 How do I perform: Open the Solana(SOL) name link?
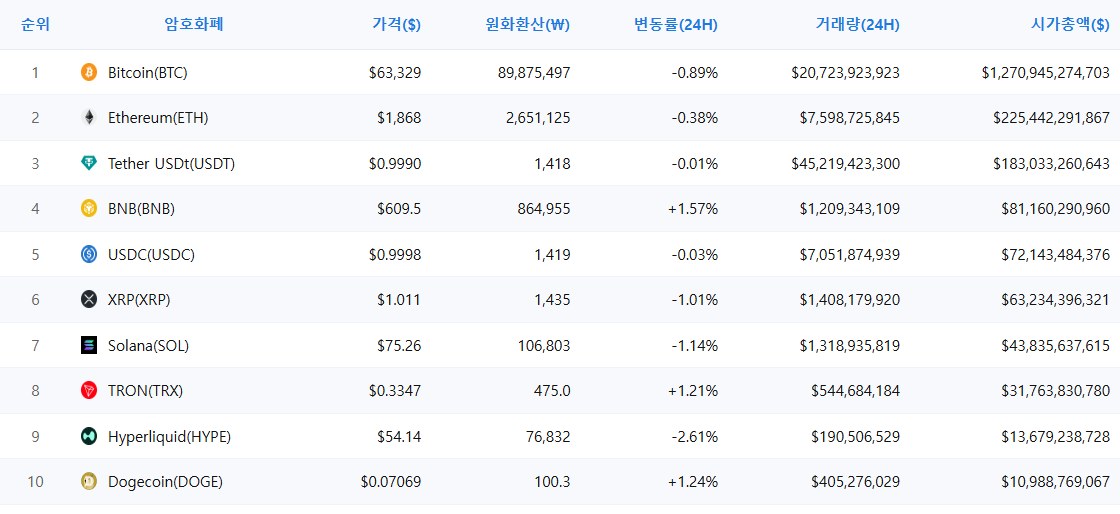click(x=149, y=346)
